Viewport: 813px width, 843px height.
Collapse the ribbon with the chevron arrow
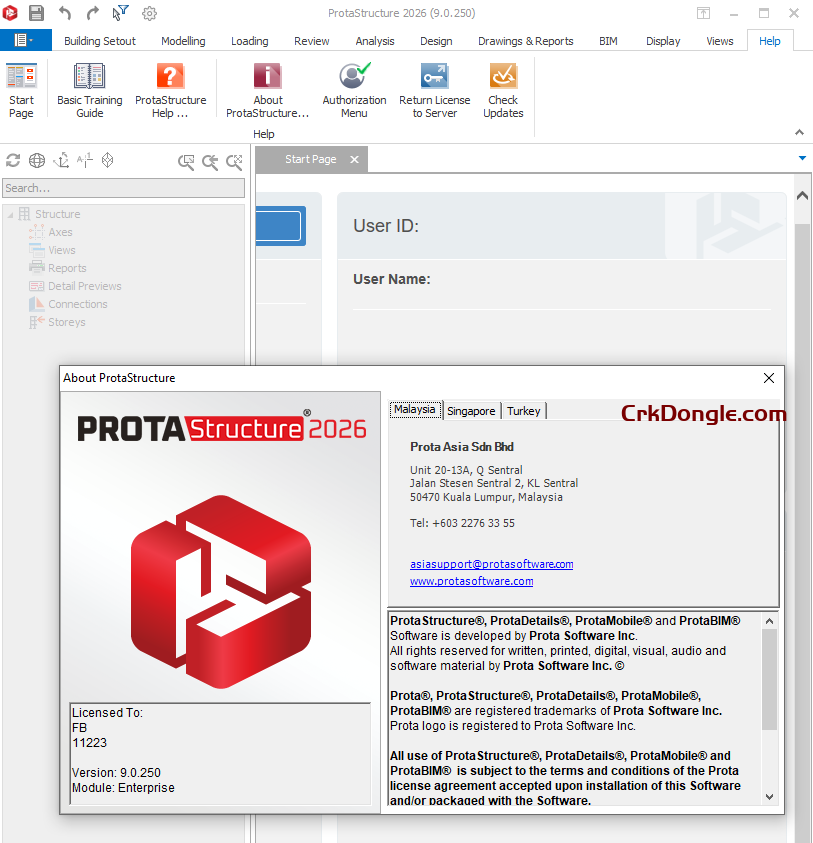[798, 132]
